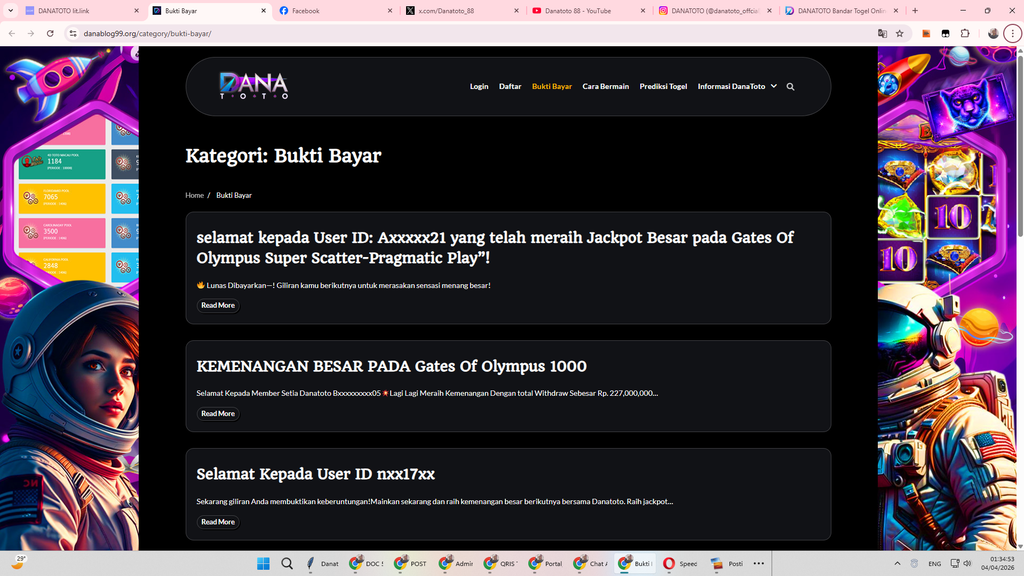Show taskbar overflow three-dot menu
The height and width of the screenshot is (576, 1024).
[x=758, y=564]
